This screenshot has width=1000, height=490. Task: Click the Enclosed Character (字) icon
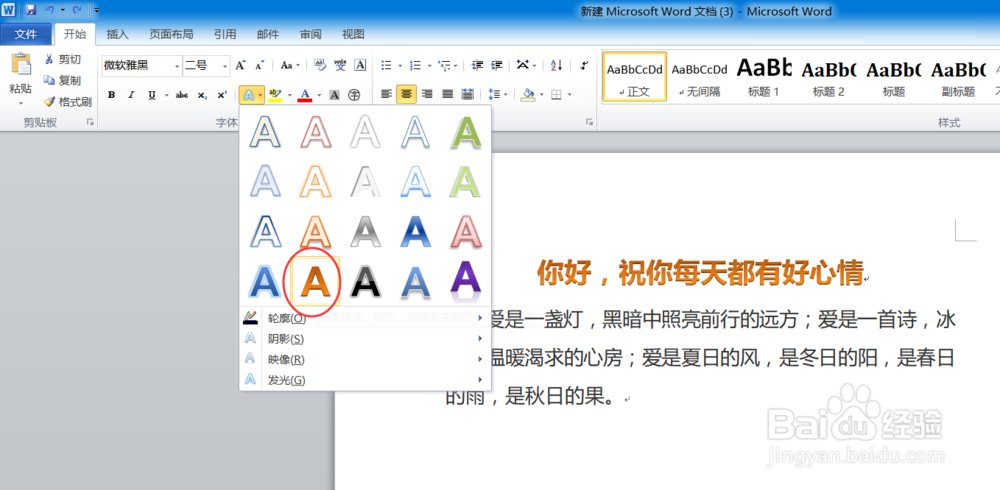[354, 95]
